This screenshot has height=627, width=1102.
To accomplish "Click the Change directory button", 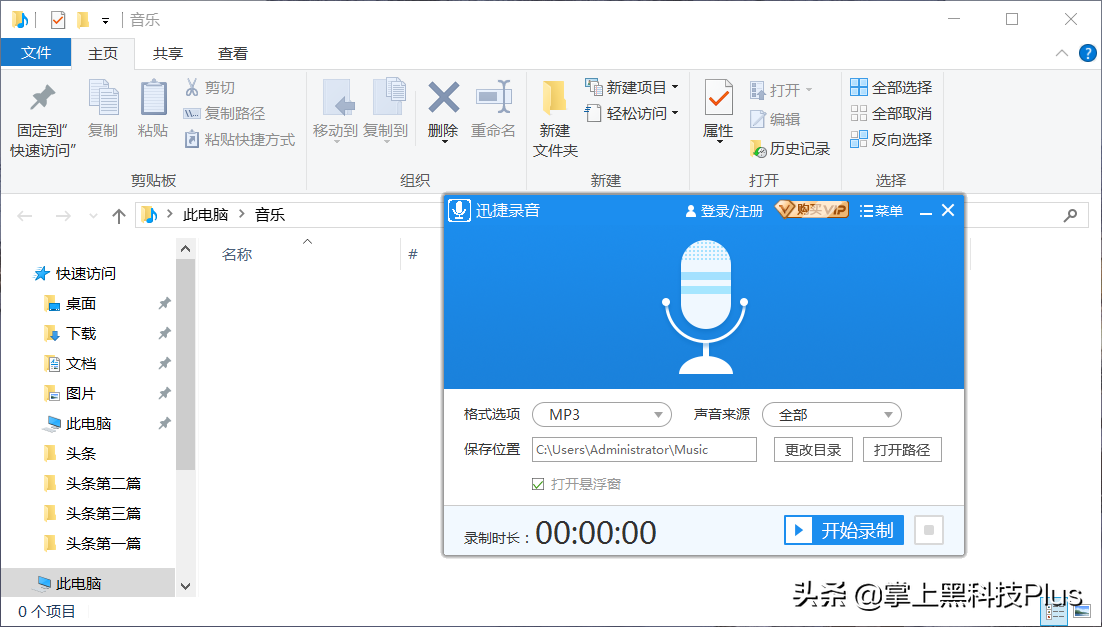I will 813,450.
